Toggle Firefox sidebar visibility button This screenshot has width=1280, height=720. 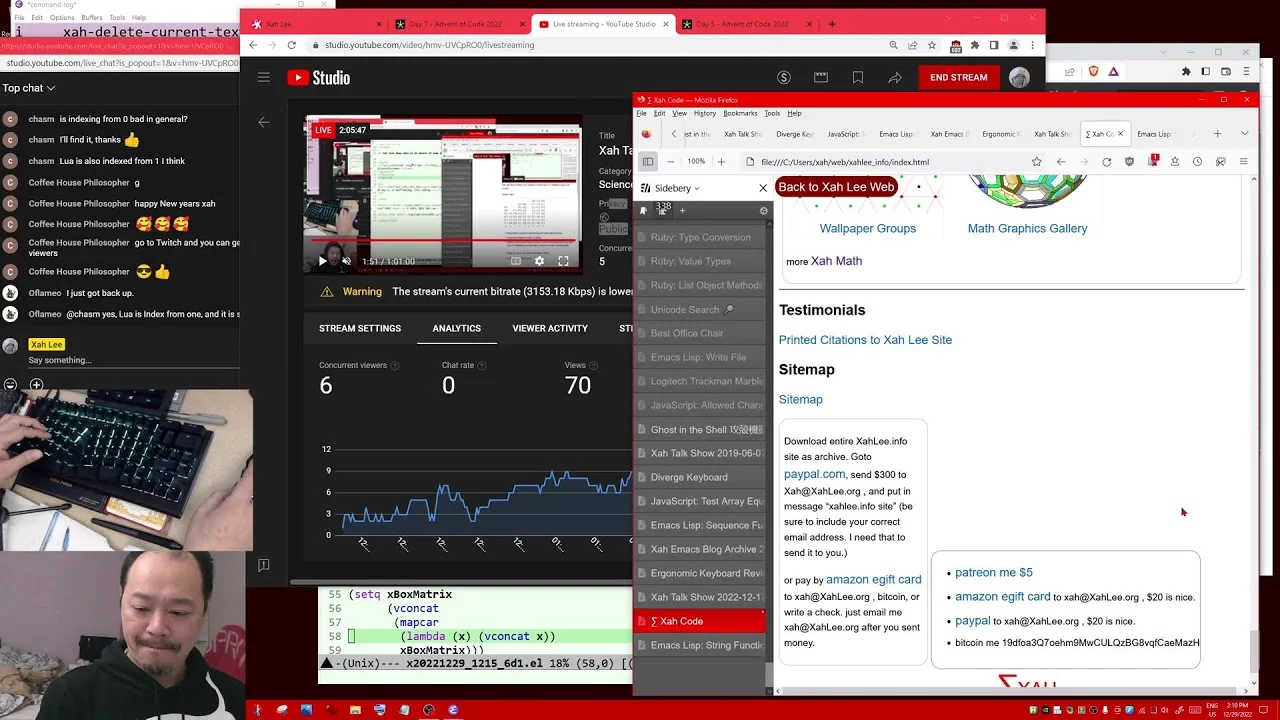point(648,161)
